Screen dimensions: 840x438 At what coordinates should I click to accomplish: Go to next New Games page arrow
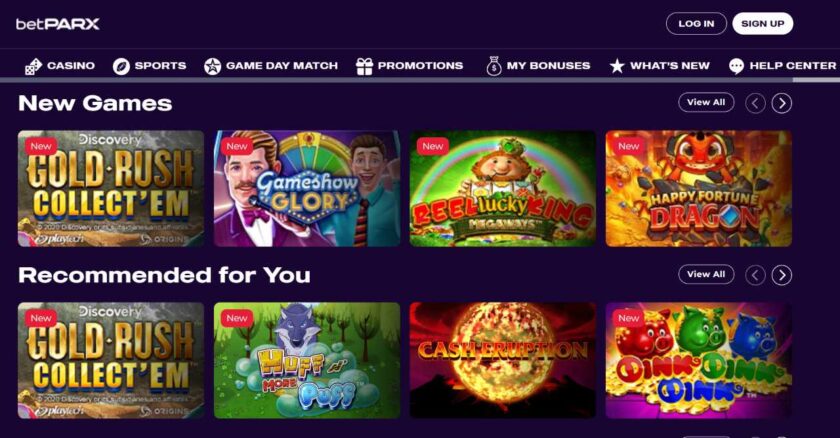coord(782,103)
